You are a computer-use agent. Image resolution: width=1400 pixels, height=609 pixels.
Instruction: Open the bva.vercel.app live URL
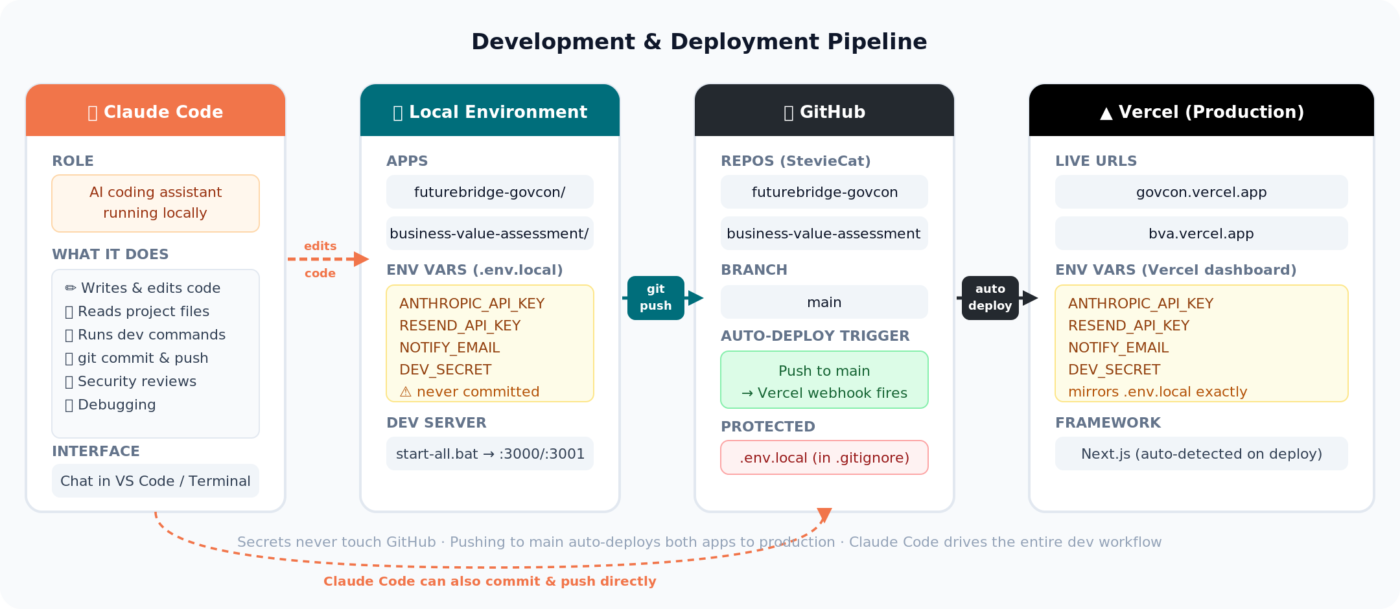[x=1201, y=233]
